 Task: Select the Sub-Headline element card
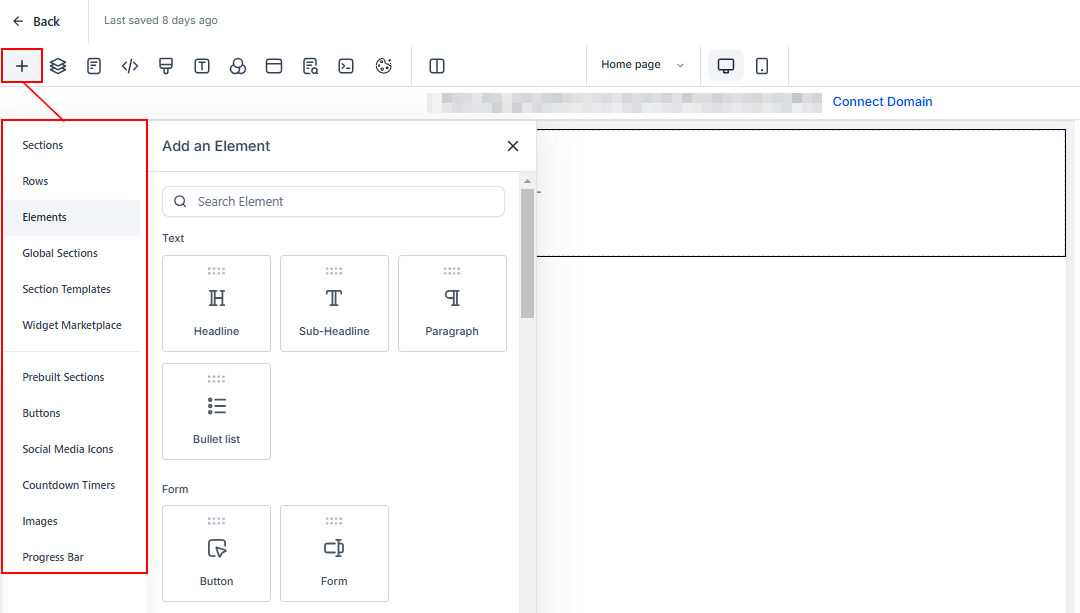334,304
